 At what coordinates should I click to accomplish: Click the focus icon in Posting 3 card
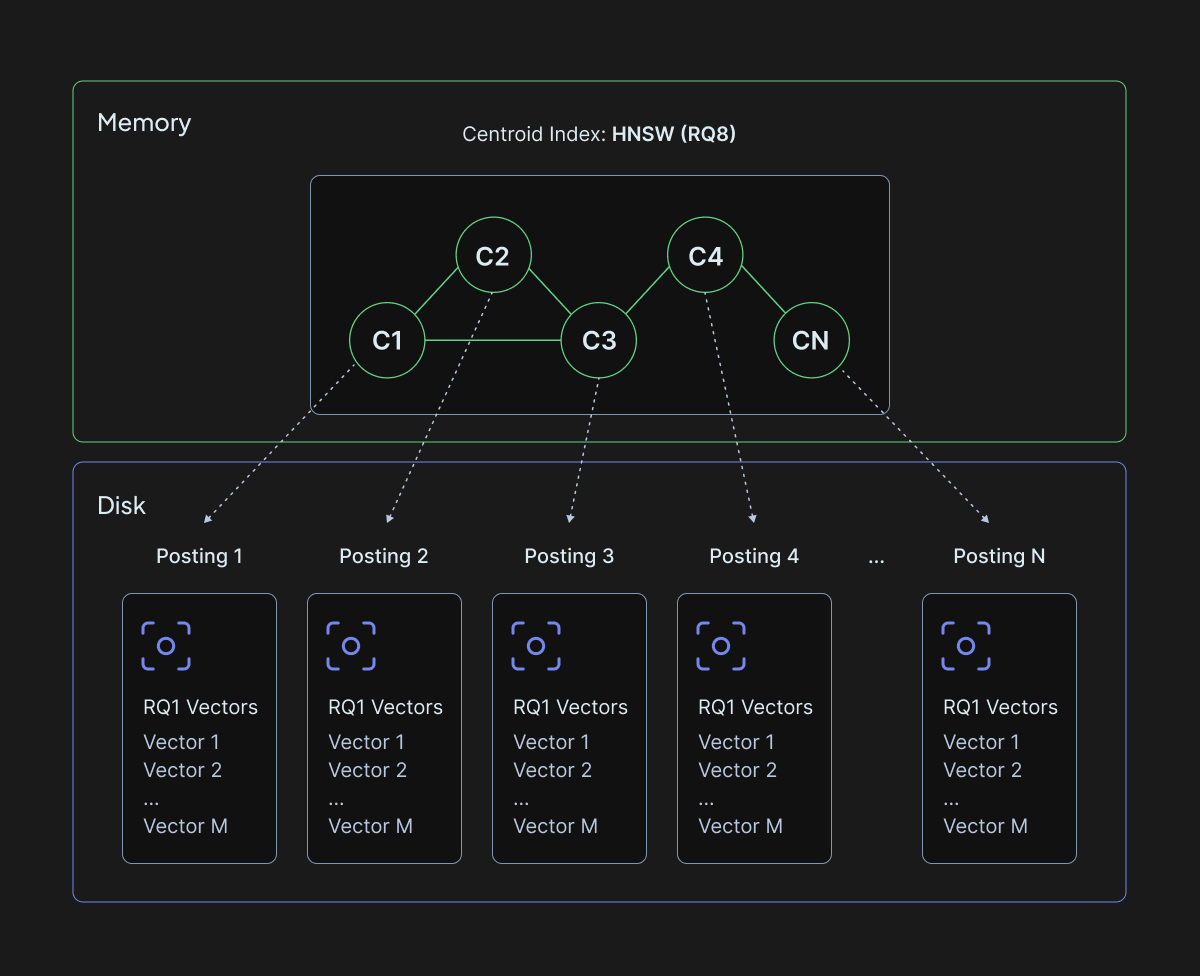[x=536, y=646]
